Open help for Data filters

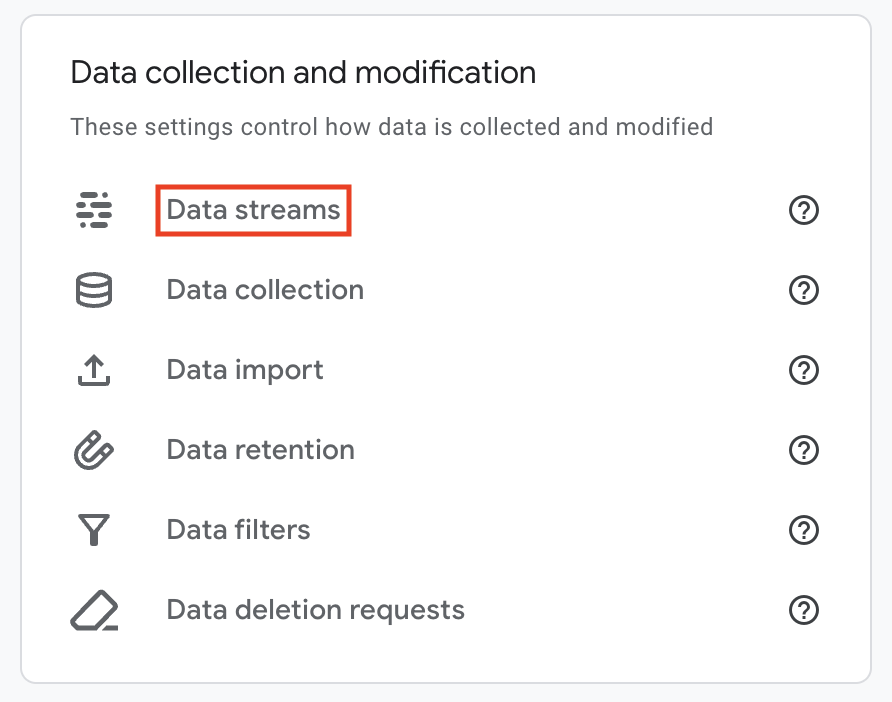pos(803,530)
